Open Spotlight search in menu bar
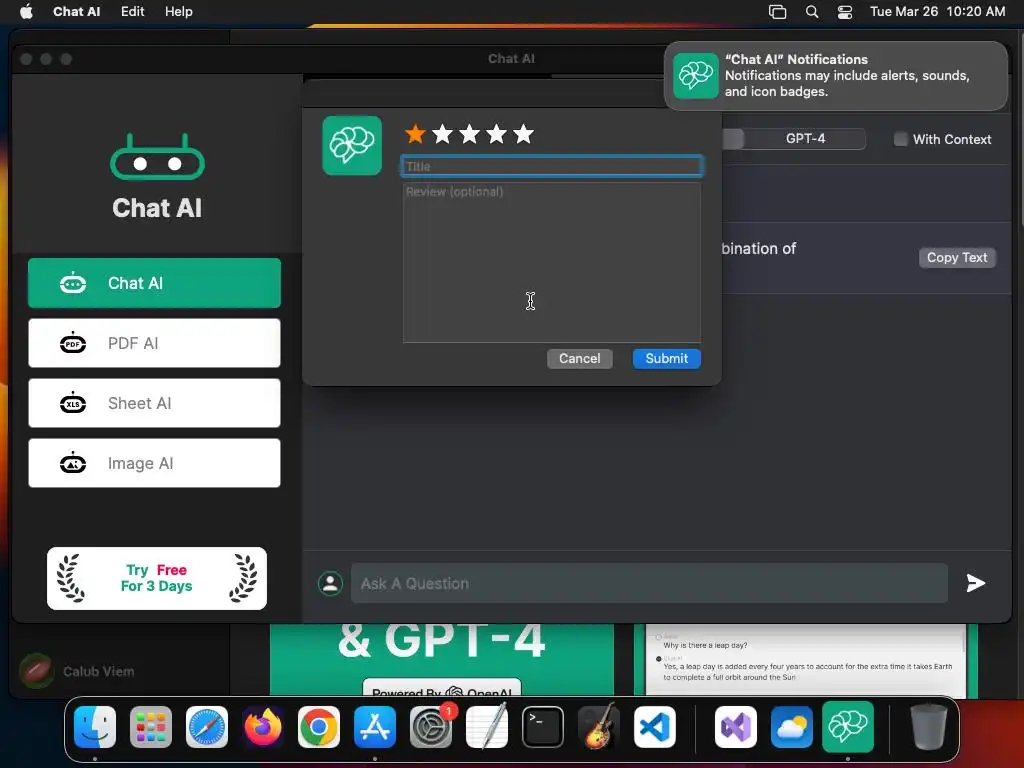 [812, 12]
